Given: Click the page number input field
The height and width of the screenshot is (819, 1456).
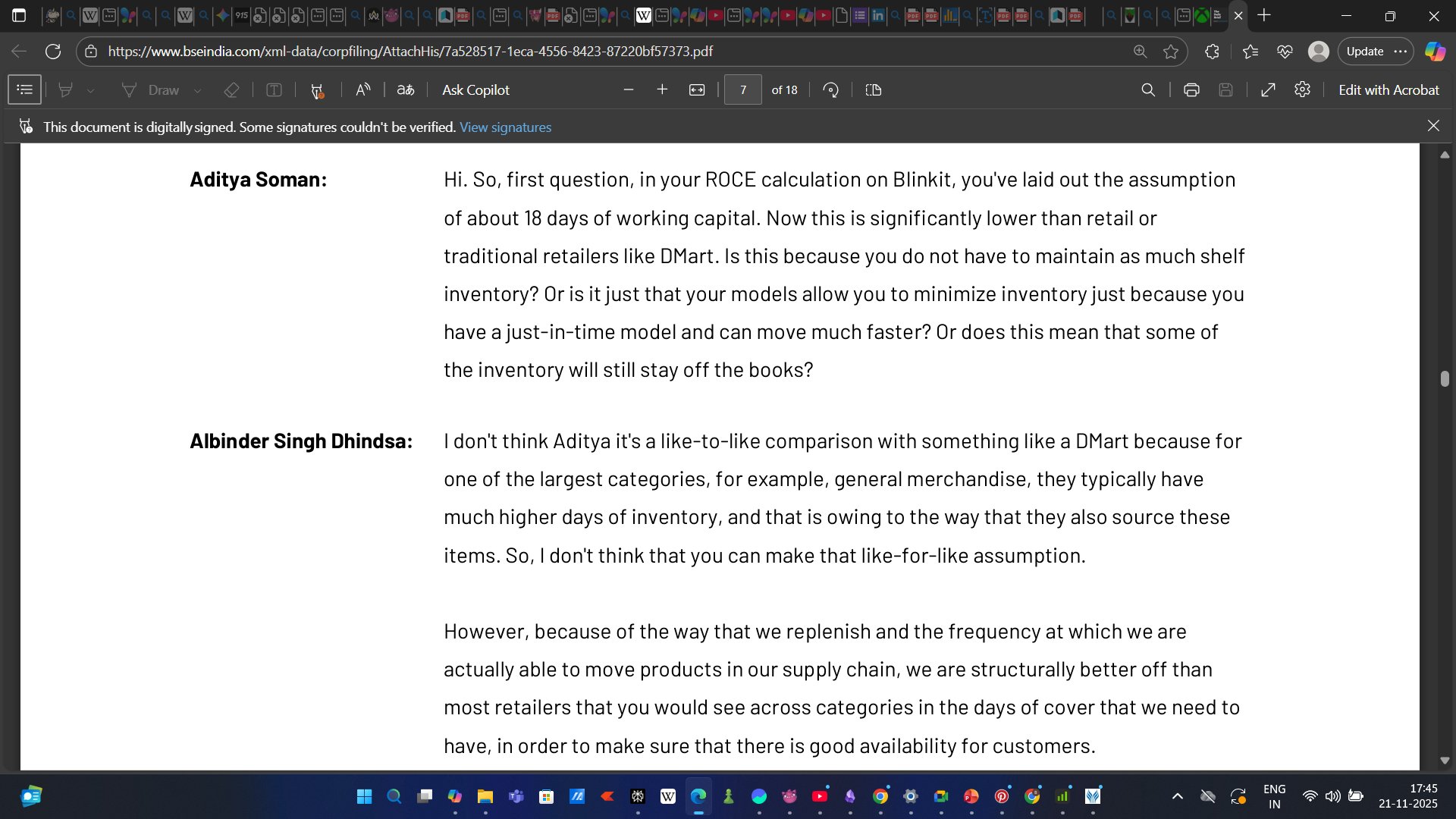Looking at the screenshot, I should pos(742,89).
